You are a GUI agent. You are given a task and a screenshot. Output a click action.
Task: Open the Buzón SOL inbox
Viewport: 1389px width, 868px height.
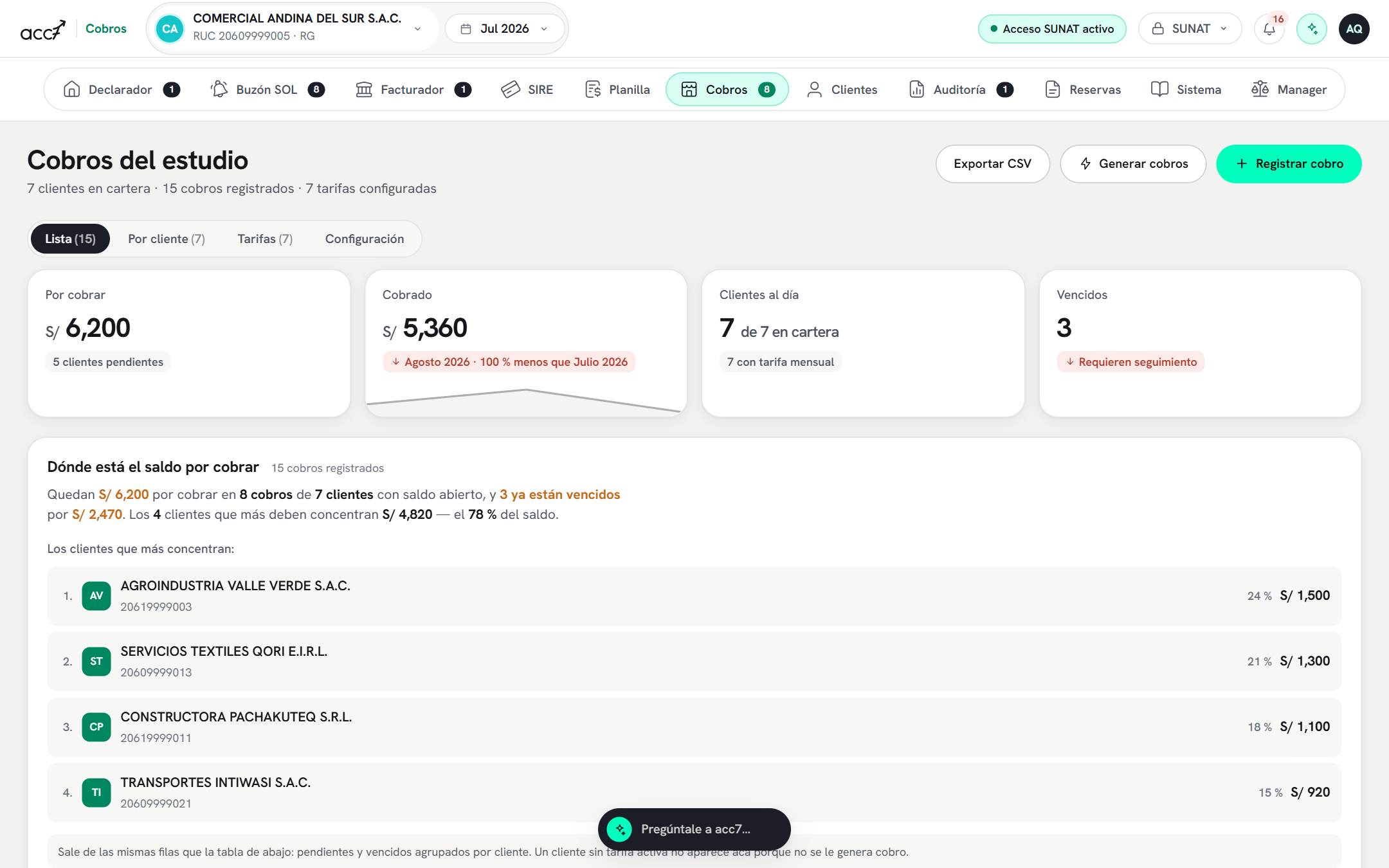268,89
